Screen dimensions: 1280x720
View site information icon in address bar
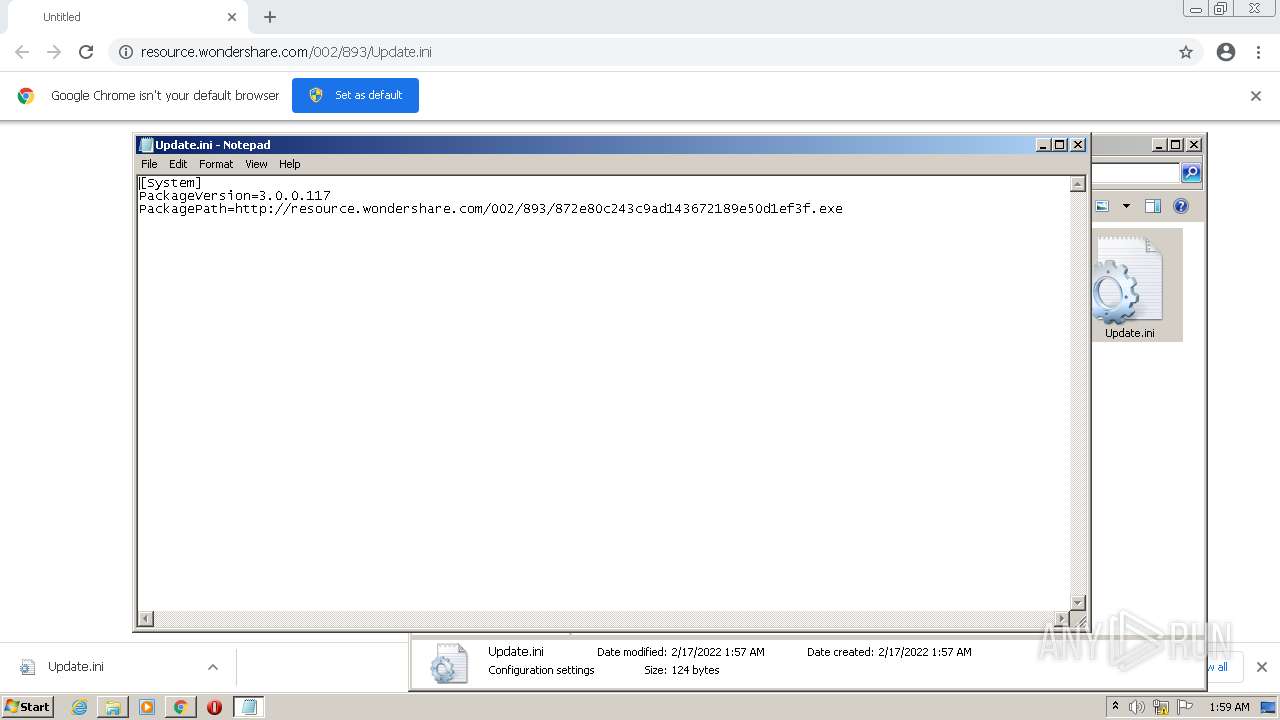click(126, 52)
